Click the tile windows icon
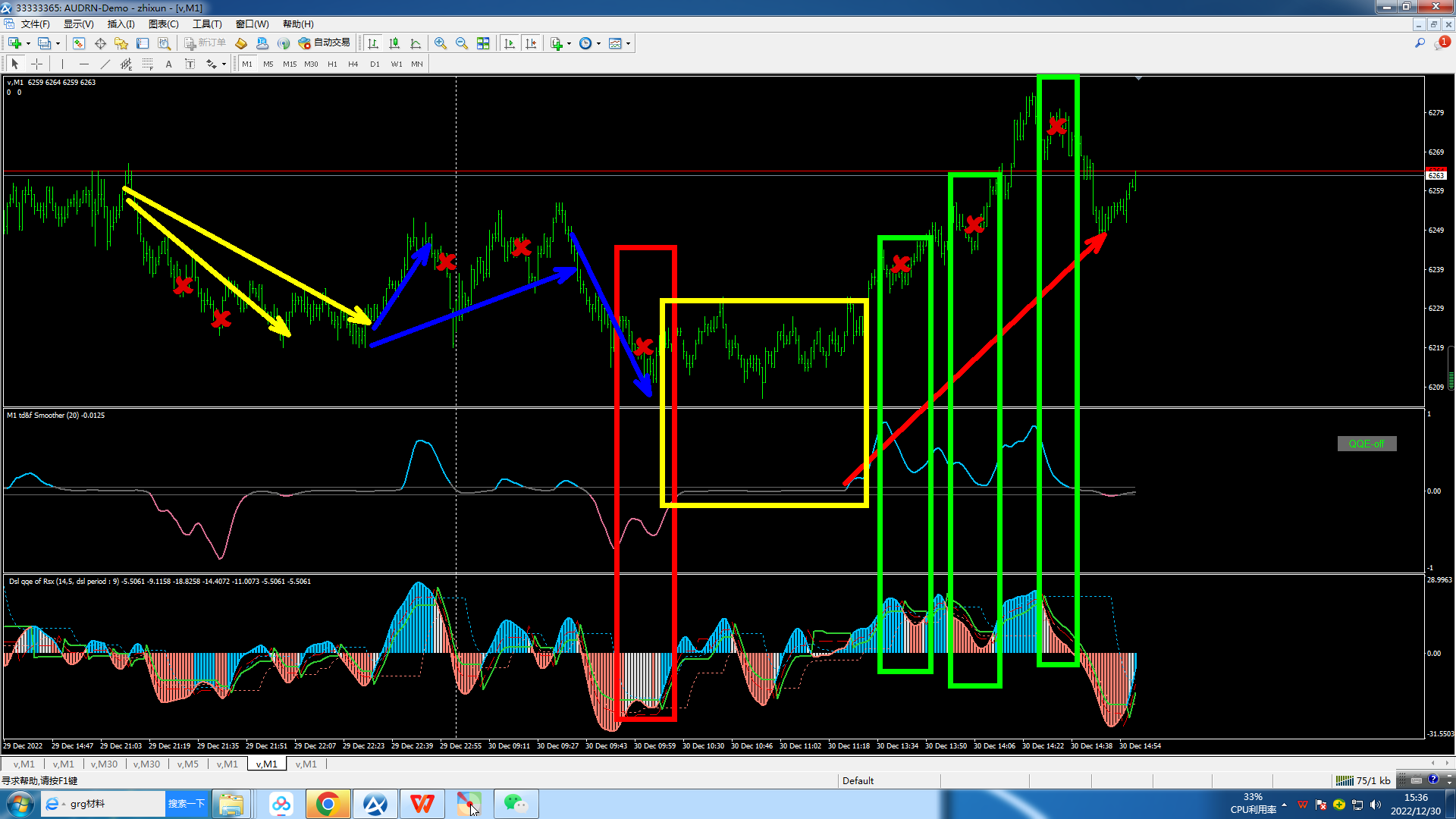The image size is (1456, 819). click(x=483, y=43)
